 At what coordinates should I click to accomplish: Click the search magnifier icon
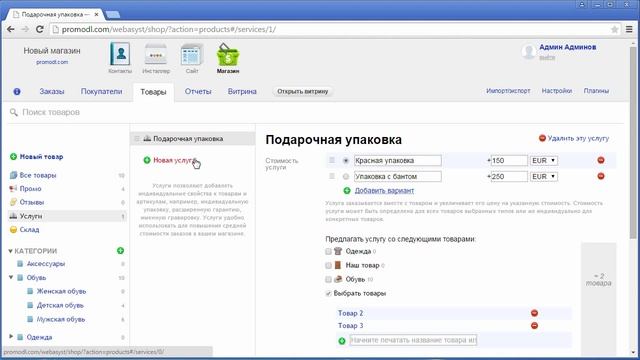pos(13,112)
